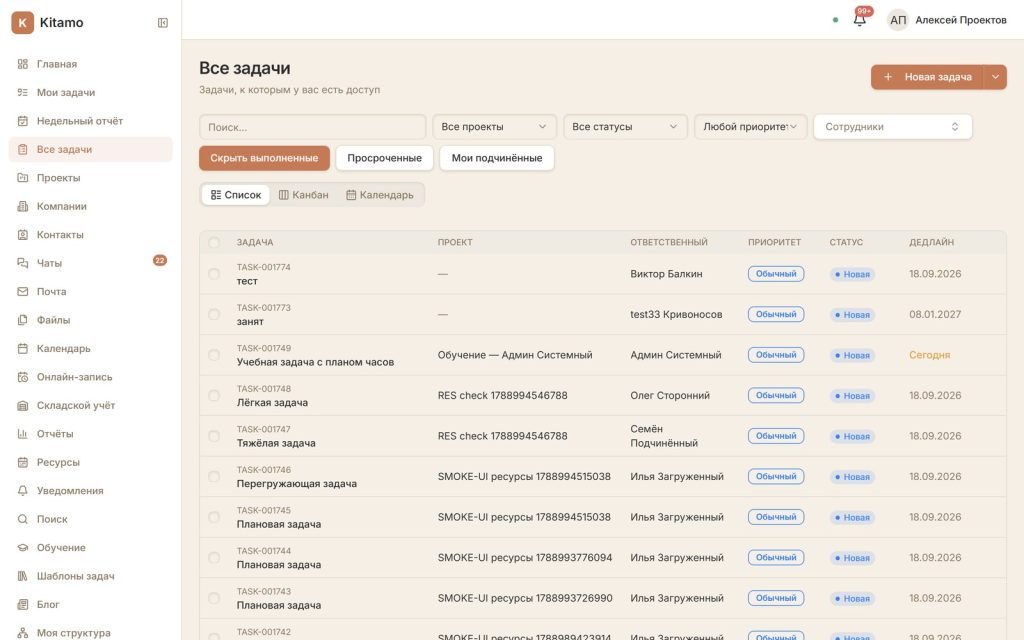Switch to Календарь view tab
Viewport: 1024px width, 640px height.
coord(380,195)
